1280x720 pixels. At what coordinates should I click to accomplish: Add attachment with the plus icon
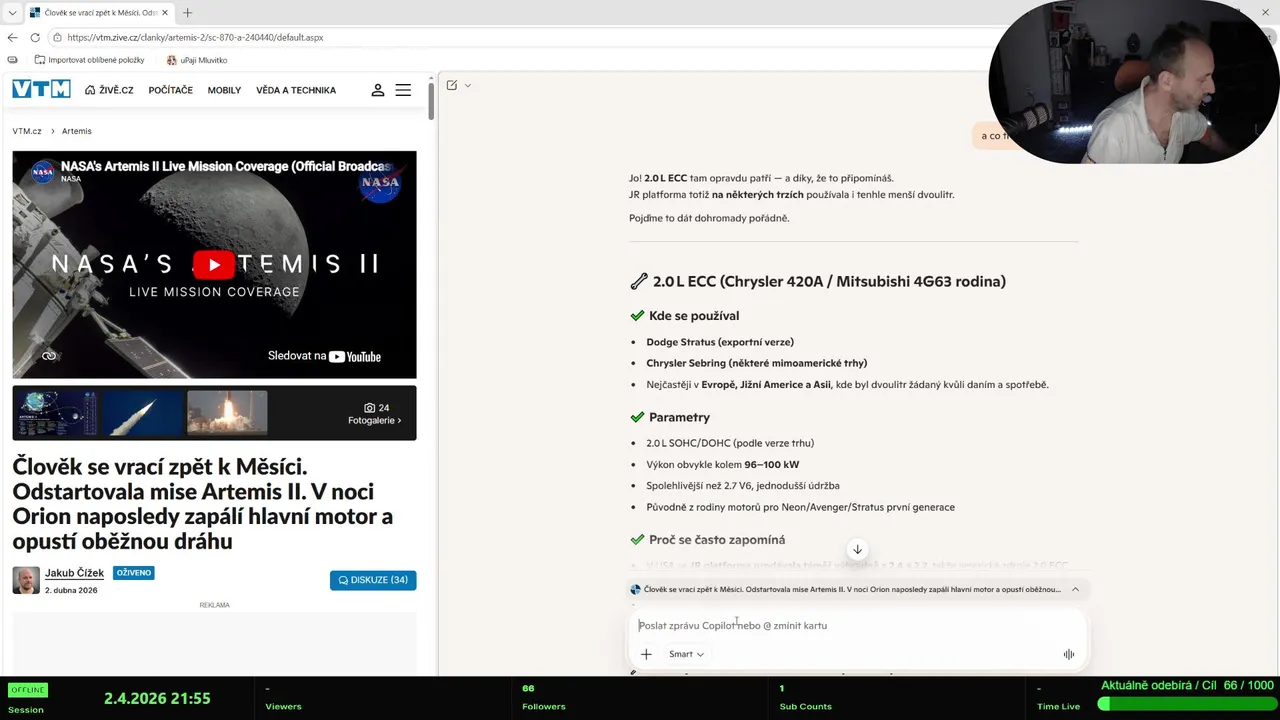pyautogui.click(x=646, y=654)
